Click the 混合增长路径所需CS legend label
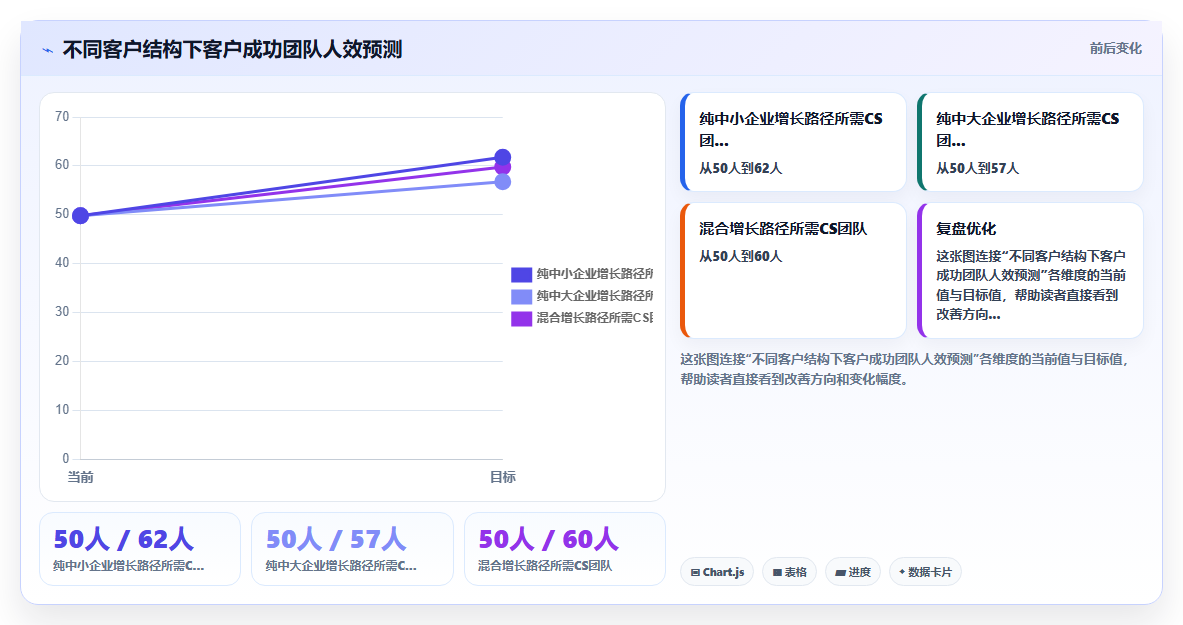The width and height of the screenshot is (1183, 625). click(595, 318)
